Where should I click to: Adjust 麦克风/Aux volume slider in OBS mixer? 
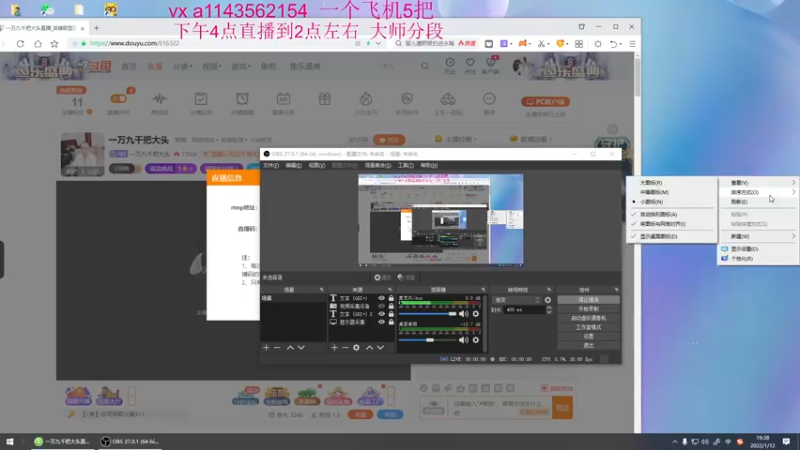pos(428,314)
